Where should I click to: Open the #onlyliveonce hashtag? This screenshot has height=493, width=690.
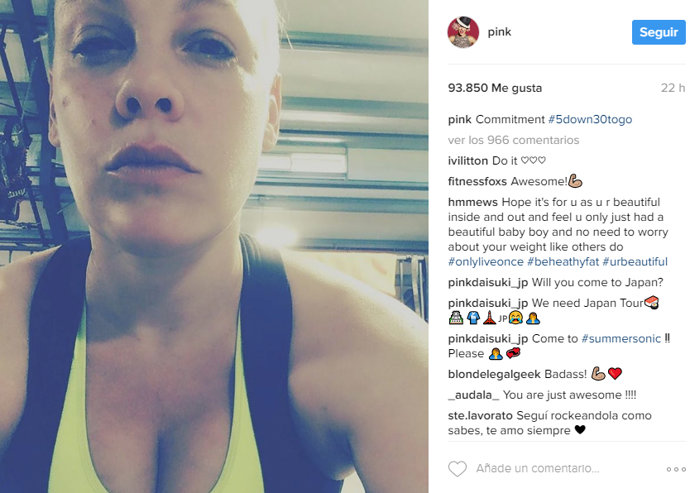[x=485, y=262]
